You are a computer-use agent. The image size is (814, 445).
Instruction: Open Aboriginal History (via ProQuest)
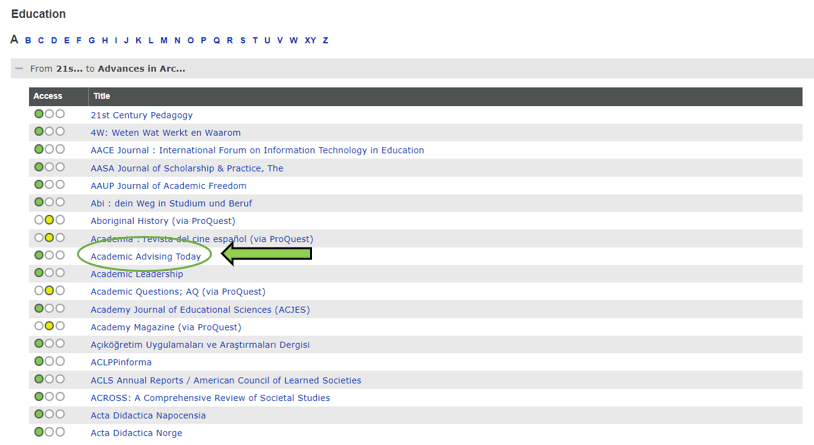click(163, 221)
